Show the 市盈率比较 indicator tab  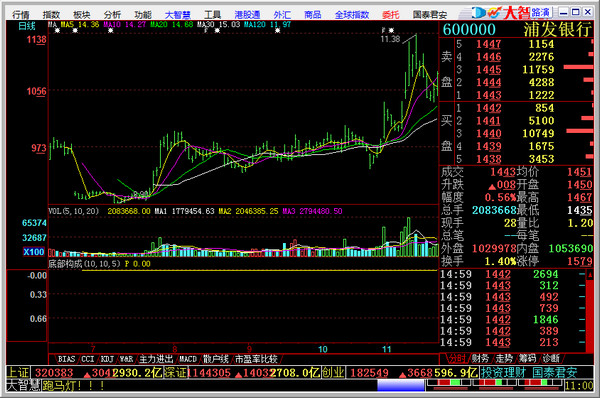click(256, 359)
